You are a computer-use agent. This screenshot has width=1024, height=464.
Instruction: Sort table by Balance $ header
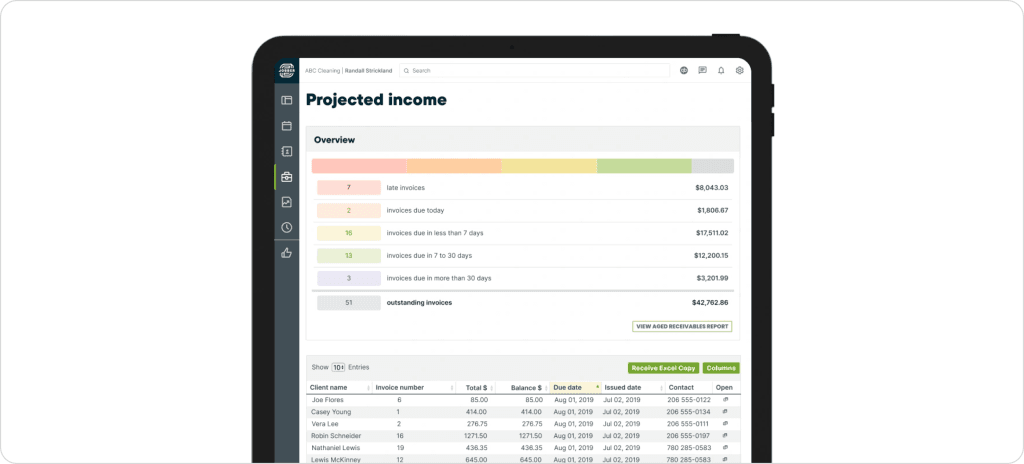(525, 387)
